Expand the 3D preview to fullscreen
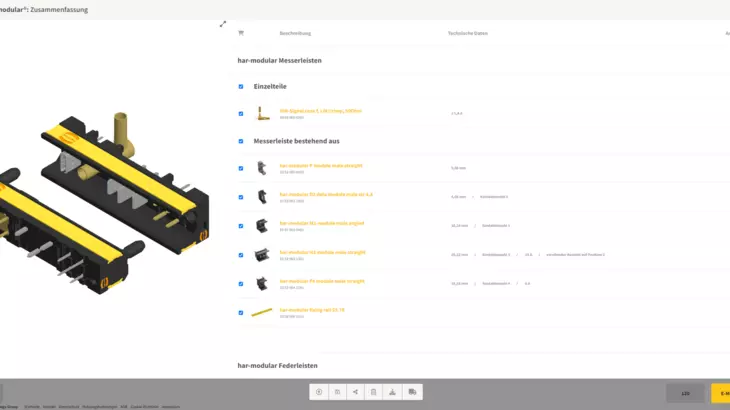The image size is (730, 410). click(223, 24)
